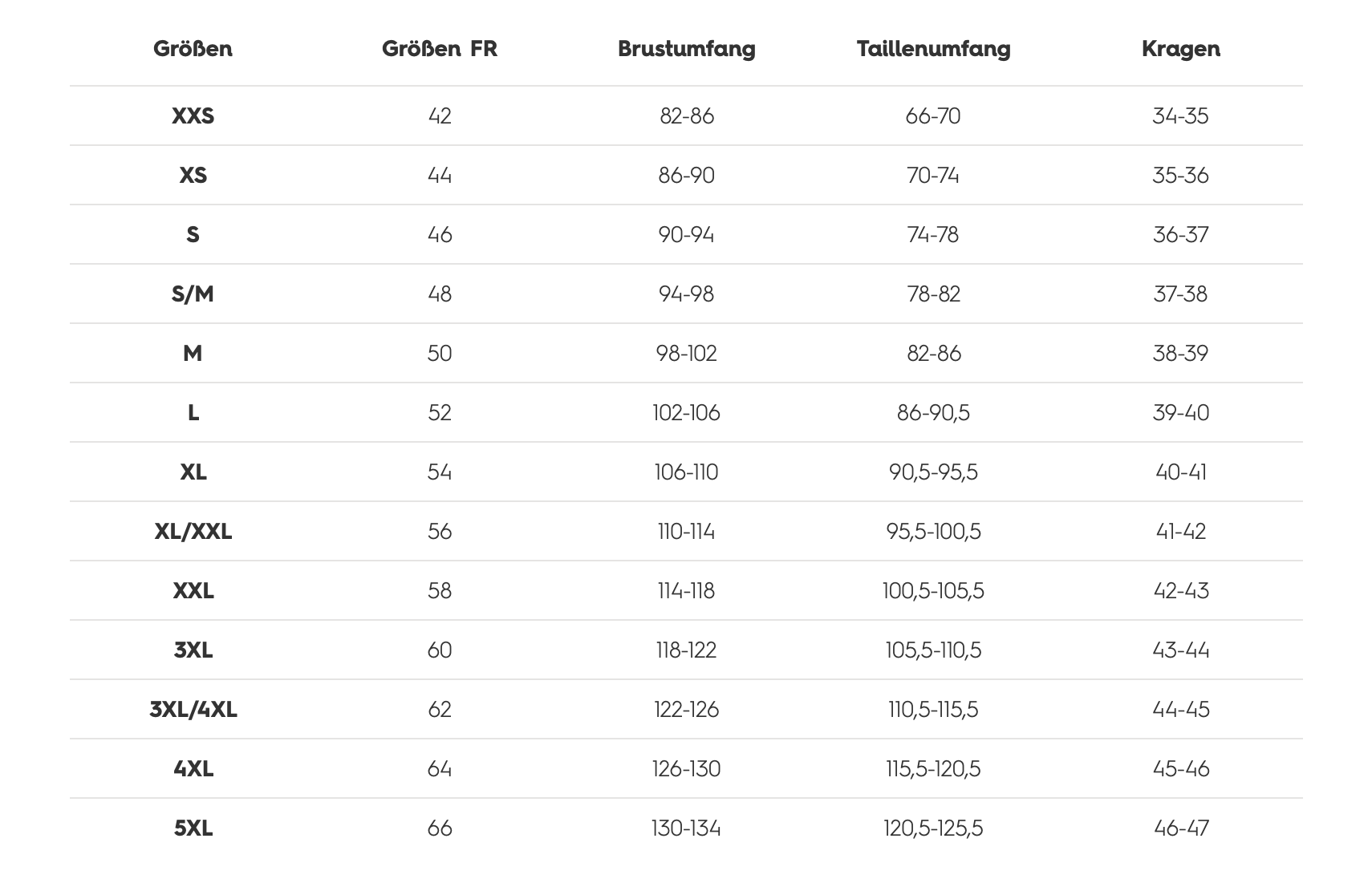
Task: Select the Taillenumfang column header
Action: coord(933,49)
